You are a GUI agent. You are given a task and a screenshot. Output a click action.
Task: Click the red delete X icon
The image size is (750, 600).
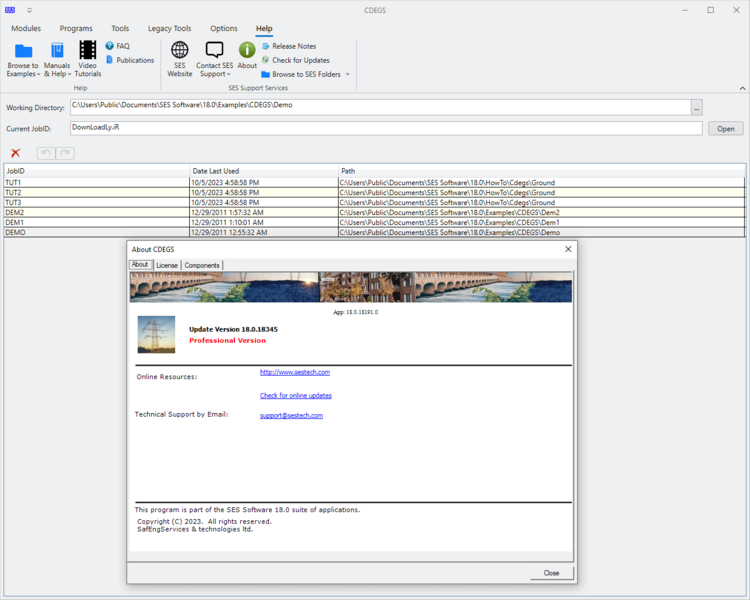click(15, 153)
